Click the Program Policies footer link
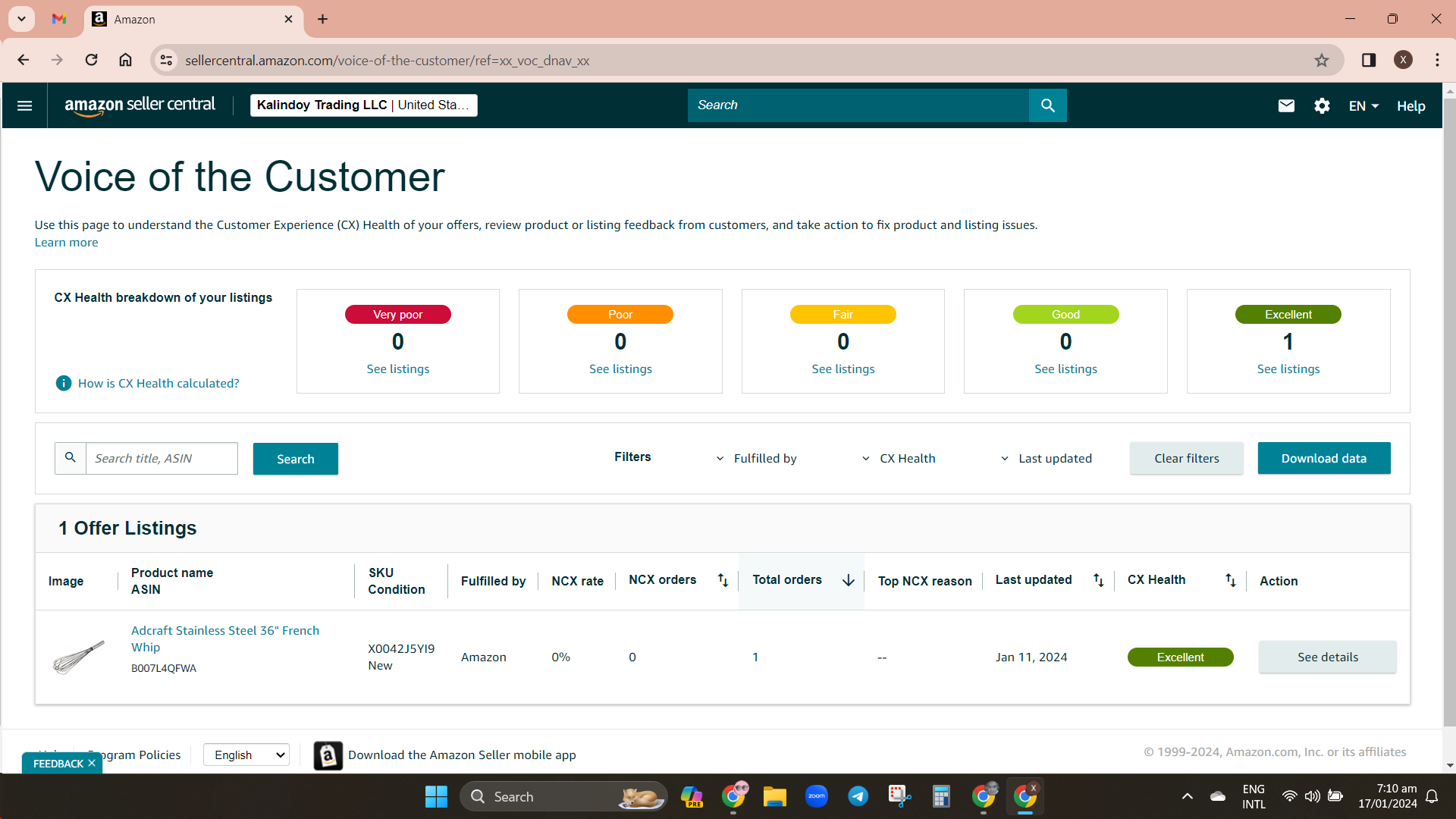The width and height of the screenshot is (1456, 819). click(x=135, y=755)
